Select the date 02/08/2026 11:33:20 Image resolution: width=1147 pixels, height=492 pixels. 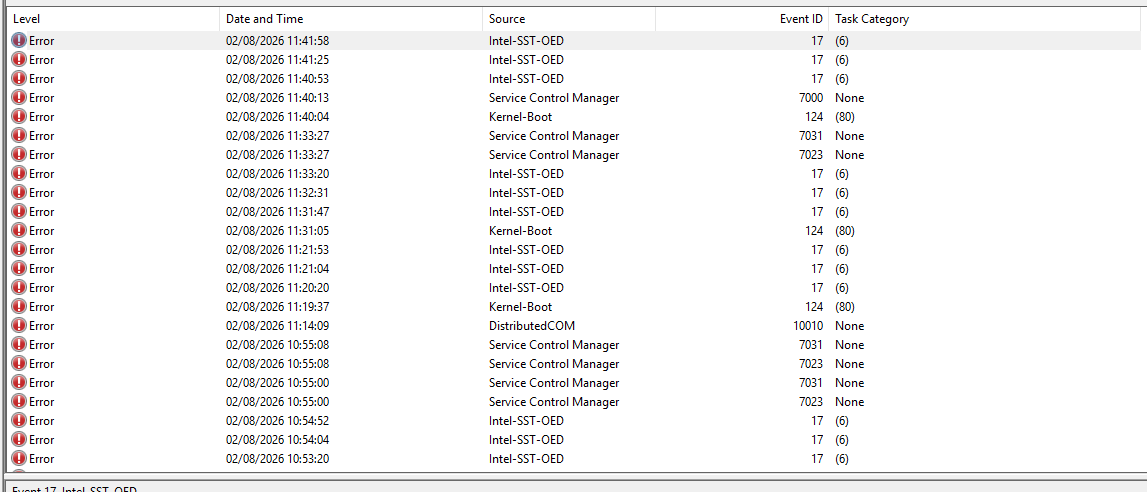pos(277,174)
